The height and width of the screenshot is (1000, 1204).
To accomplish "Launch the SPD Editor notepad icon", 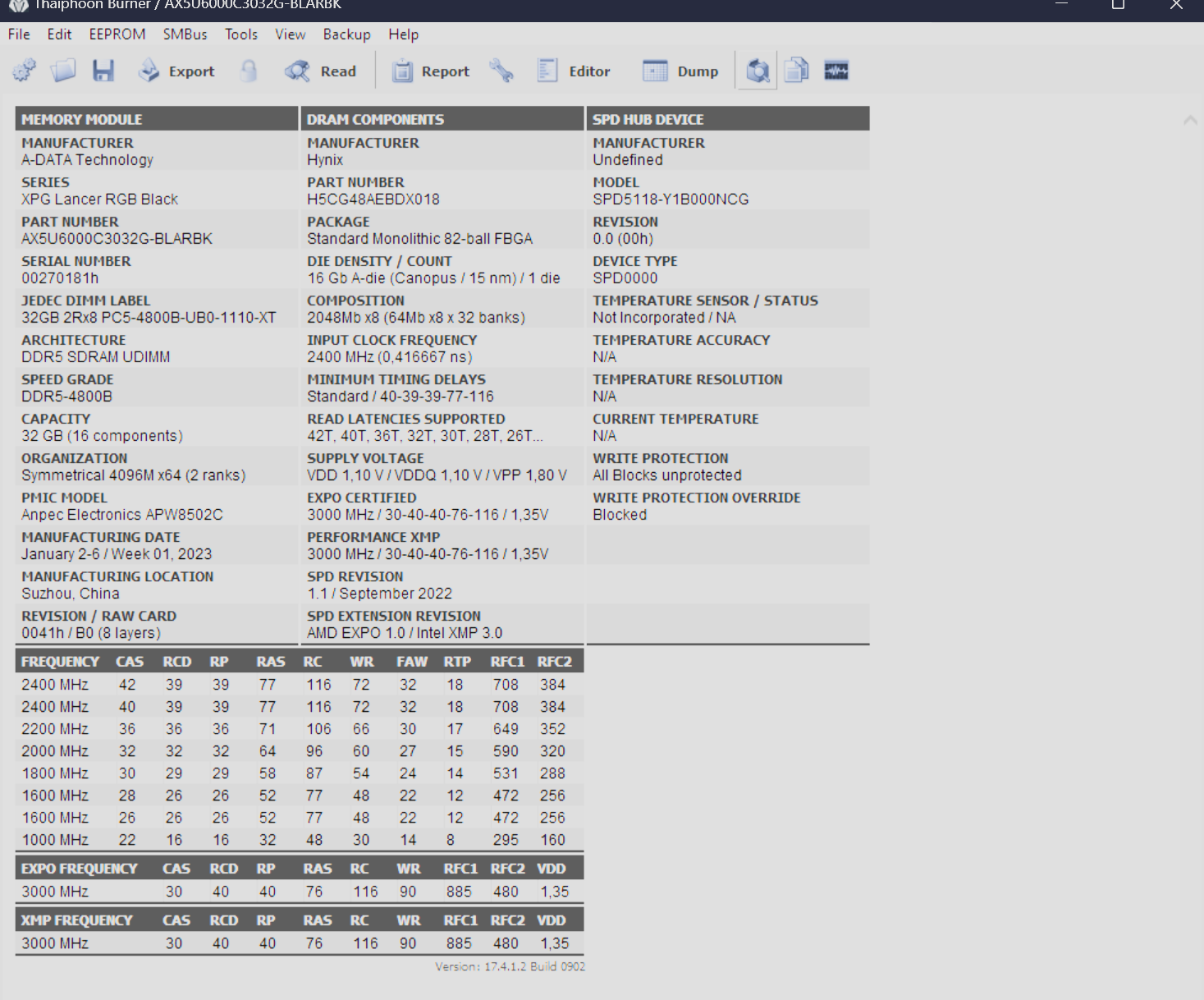I will click(x=547, y=70).
